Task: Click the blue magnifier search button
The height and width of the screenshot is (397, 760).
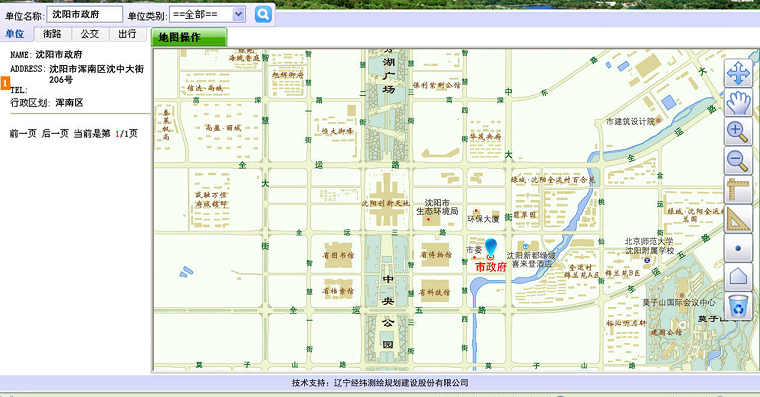Action: coord(263,15)
